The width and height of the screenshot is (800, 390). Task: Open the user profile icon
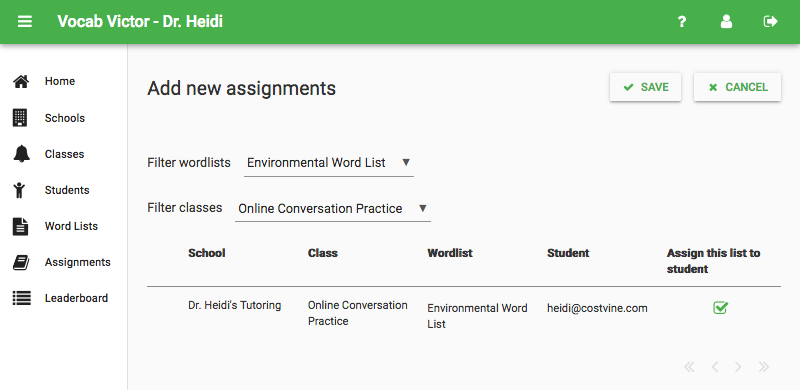pos(726,21)
